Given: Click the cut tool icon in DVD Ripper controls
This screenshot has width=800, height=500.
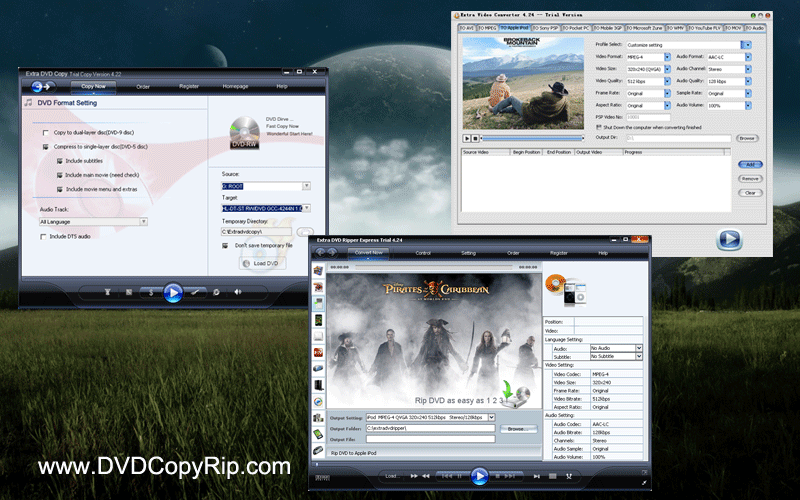Looking at the screenshot, I should pos(569,477).
